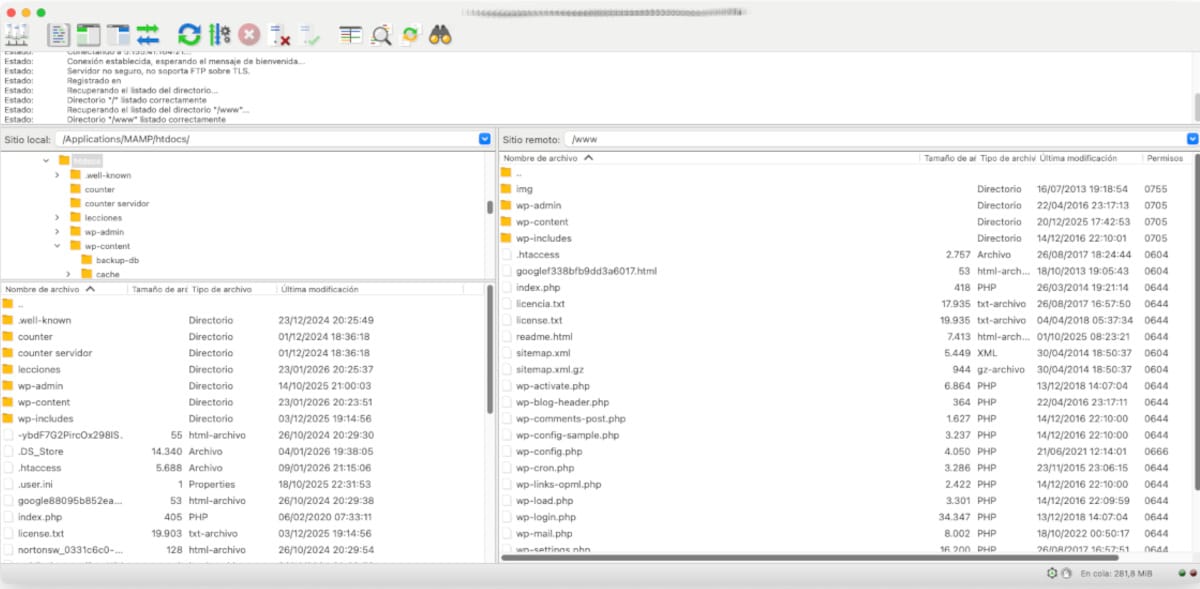This screenshot has height=589, width=1200.
Task: Toggle the local directory tree view
Action: click(89, 35)
